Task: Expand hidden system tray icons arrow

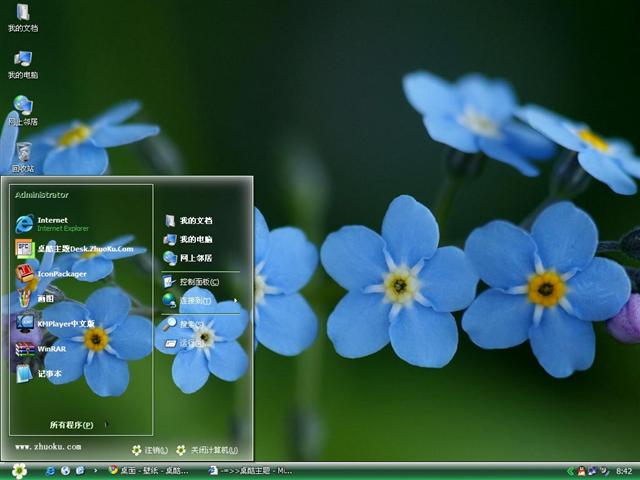Action: [570, 471]
